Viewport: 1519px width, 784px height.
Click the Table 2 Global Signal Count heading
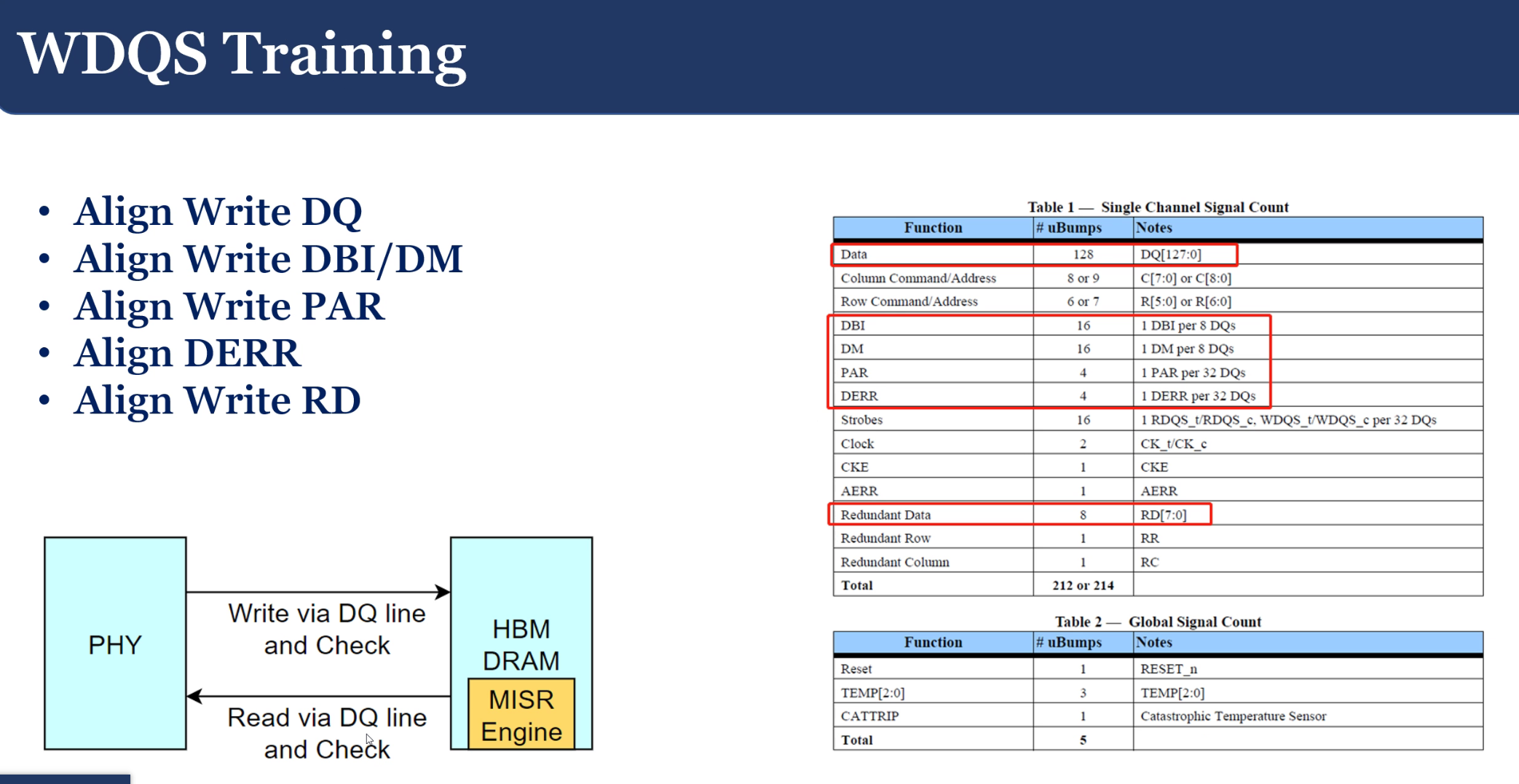coord(1158,621)
